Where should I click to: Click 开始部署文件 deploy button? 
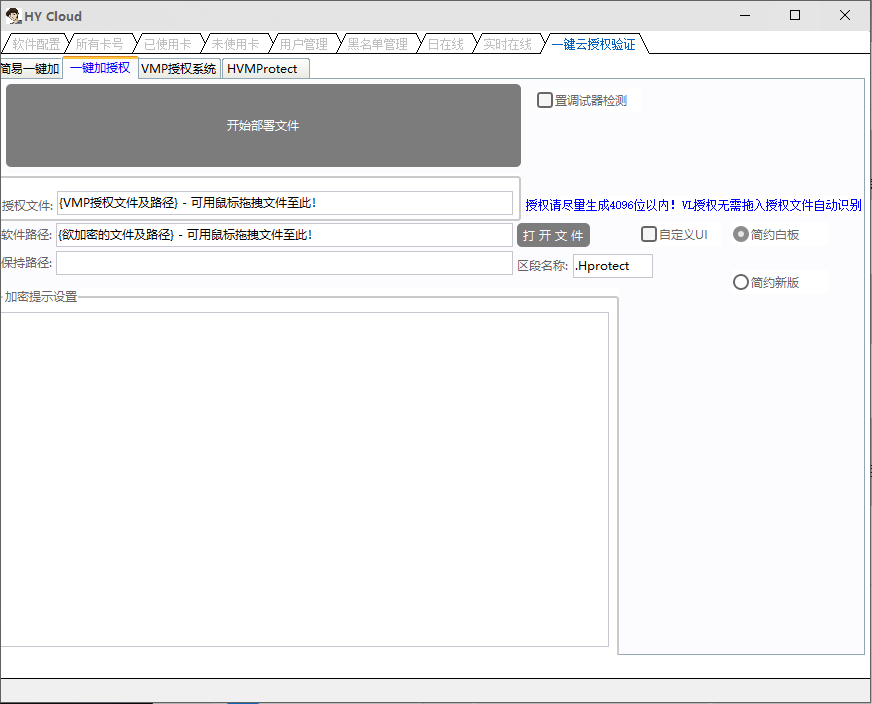coord(263,126)
